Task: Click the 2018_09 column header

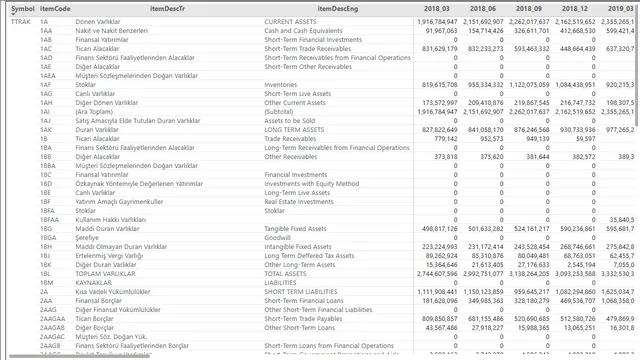Action: tap(529, 9)
